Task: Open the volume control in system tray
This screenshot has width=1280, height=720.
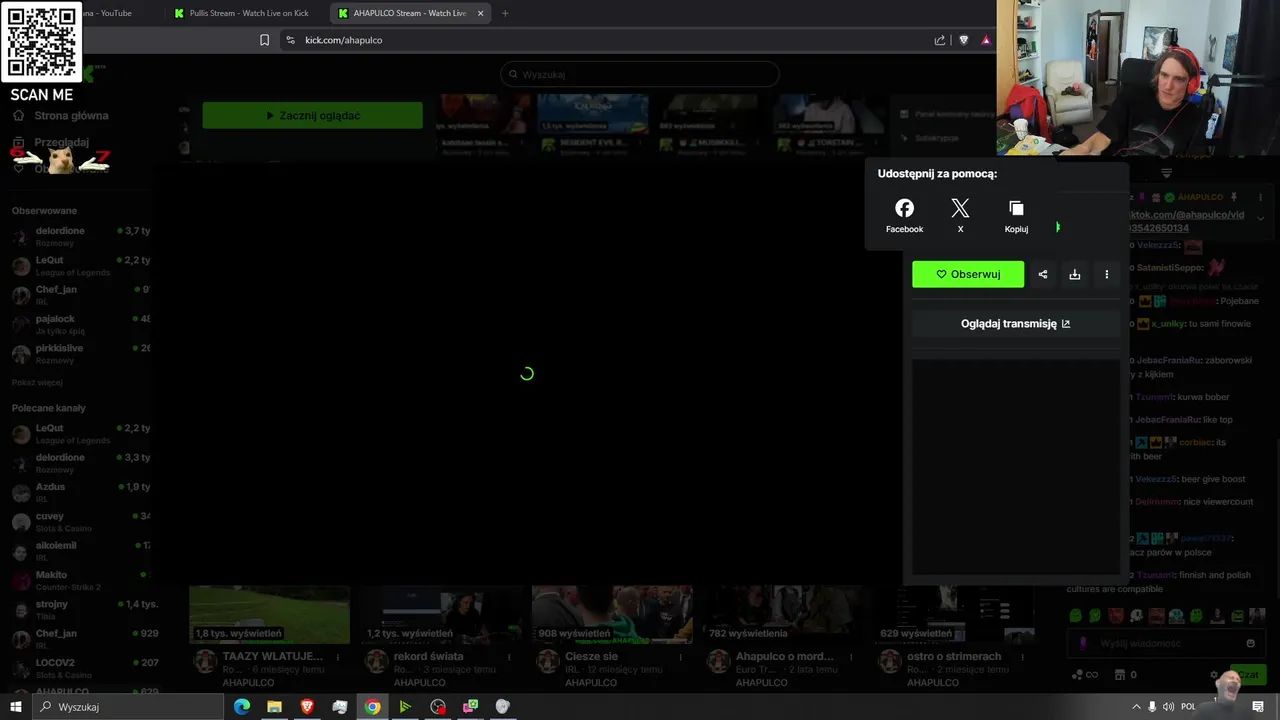Action: [x=1168, y=707]
